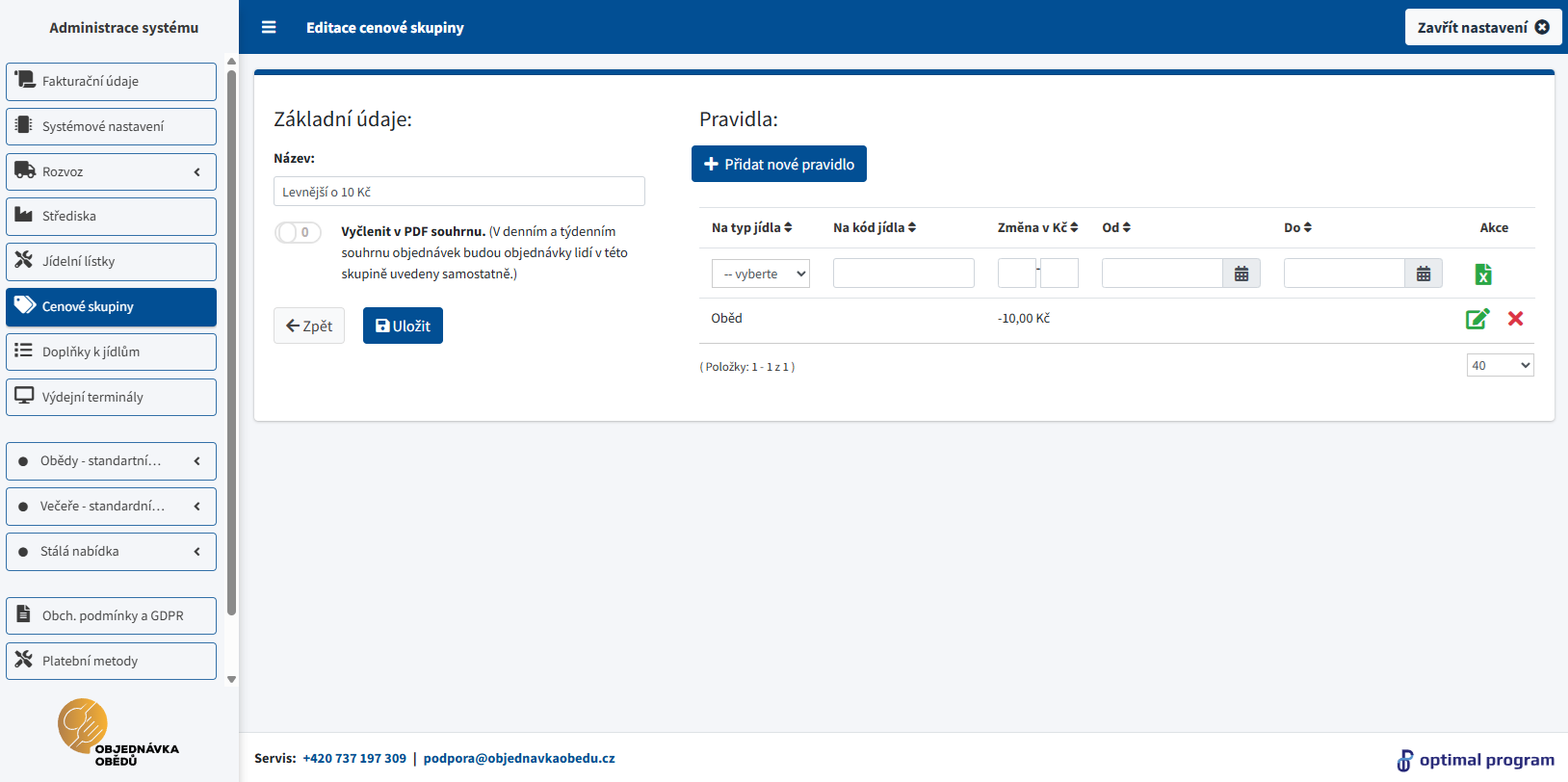Sort by the Na typ jídla column

pos(751,227)
